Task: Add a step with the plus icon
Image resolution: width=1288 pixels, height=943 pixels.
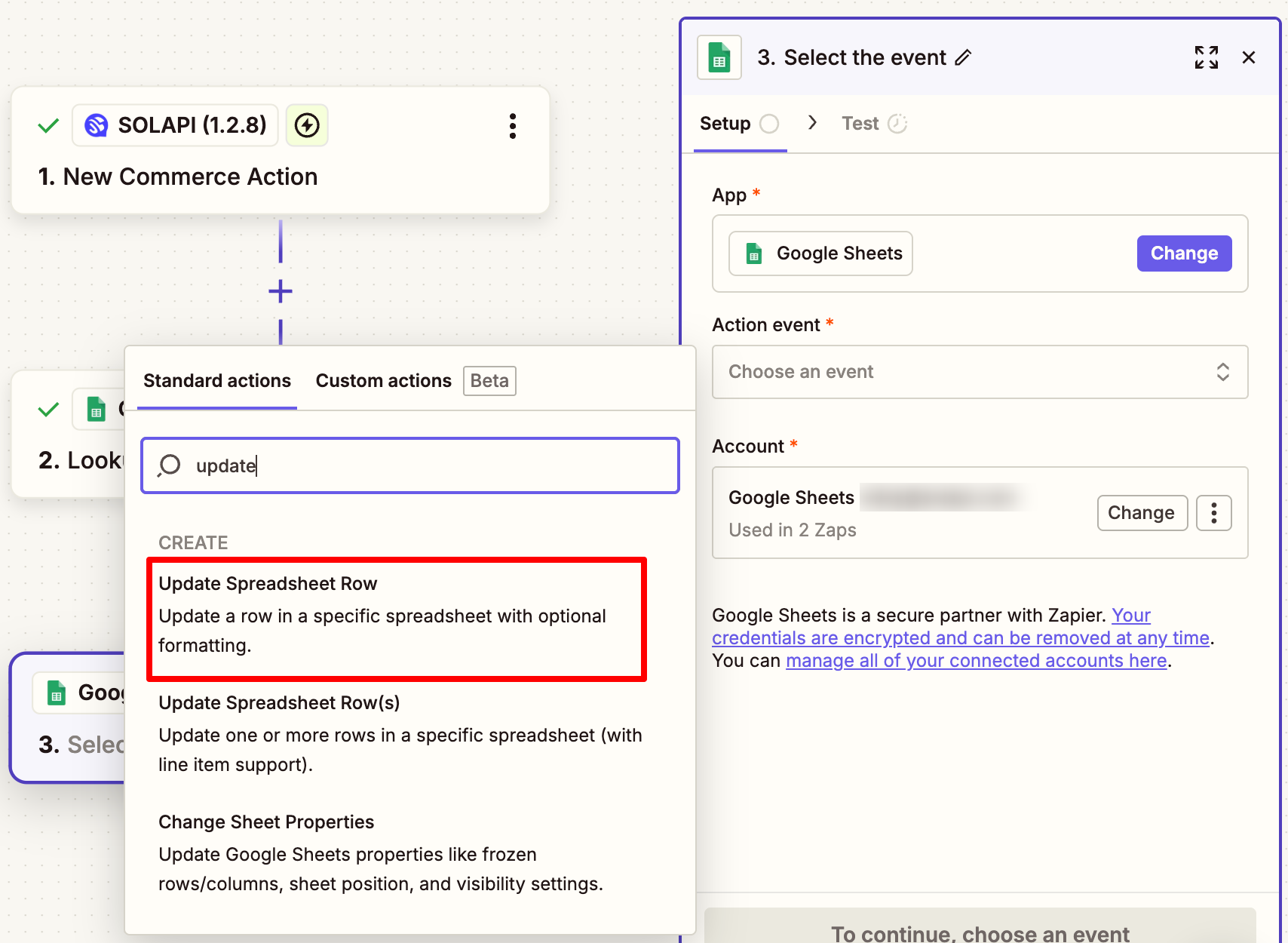Action: click(281, 292)
